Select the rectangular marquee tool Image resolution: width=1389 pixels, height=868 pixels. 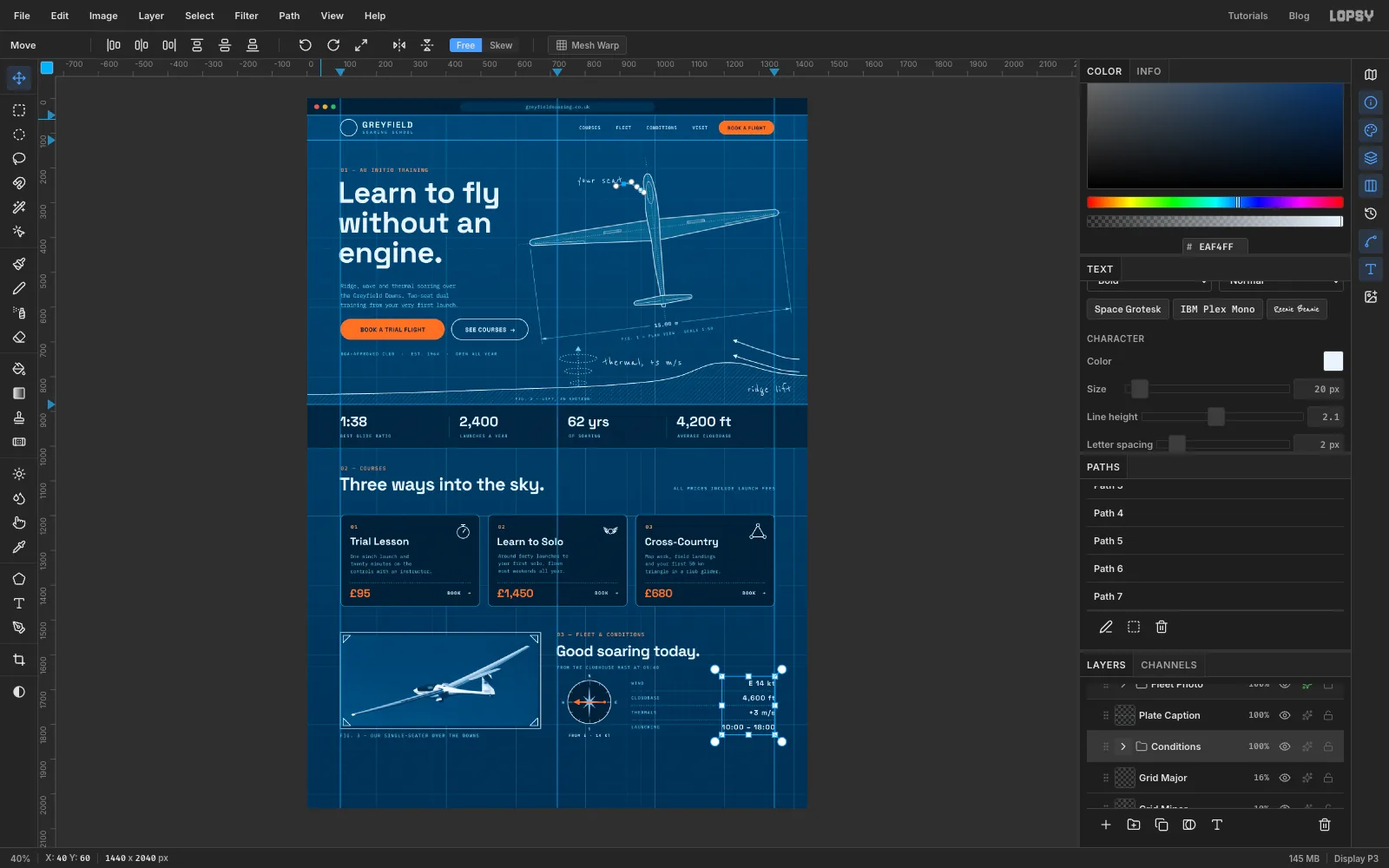pyautogui.click(x=19, y=110)
